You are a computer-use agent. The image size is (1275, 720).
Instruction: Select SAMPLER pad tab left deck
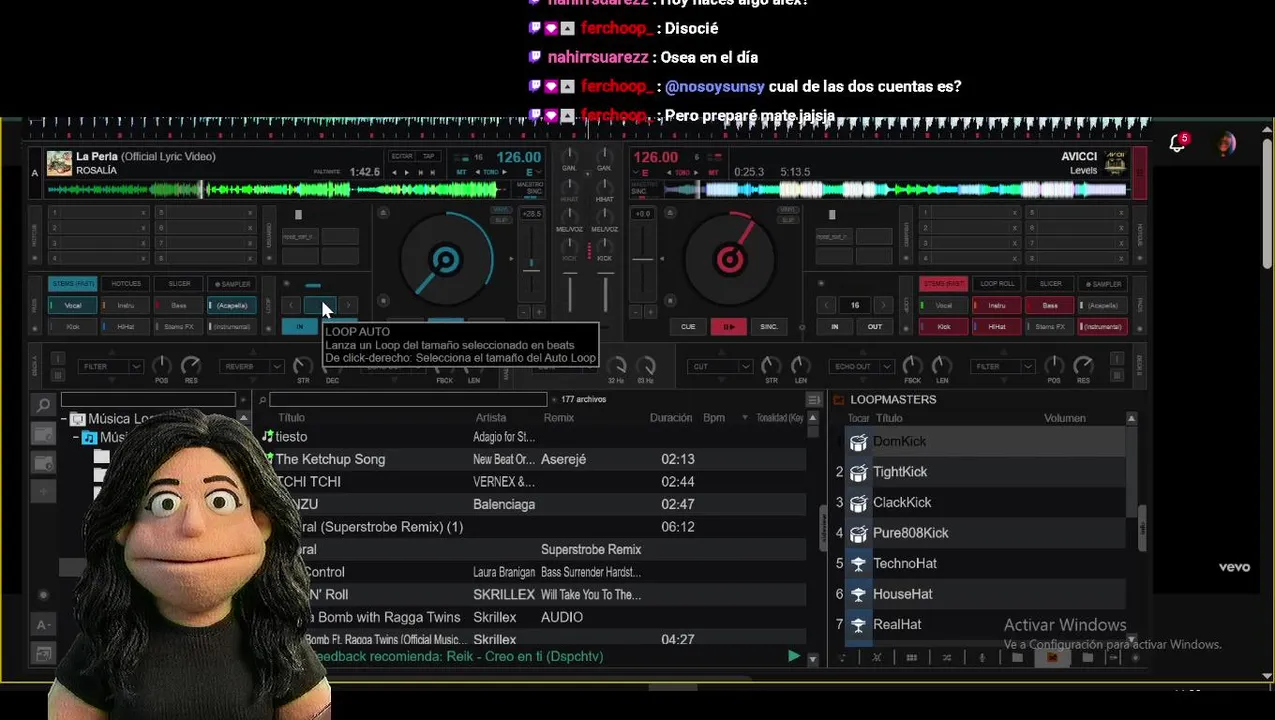click(x=232, y=284)
